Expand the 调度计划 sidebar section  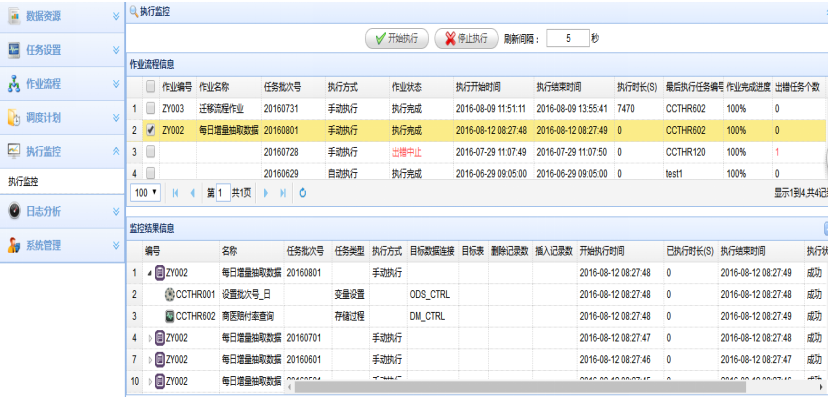point(116,118)
